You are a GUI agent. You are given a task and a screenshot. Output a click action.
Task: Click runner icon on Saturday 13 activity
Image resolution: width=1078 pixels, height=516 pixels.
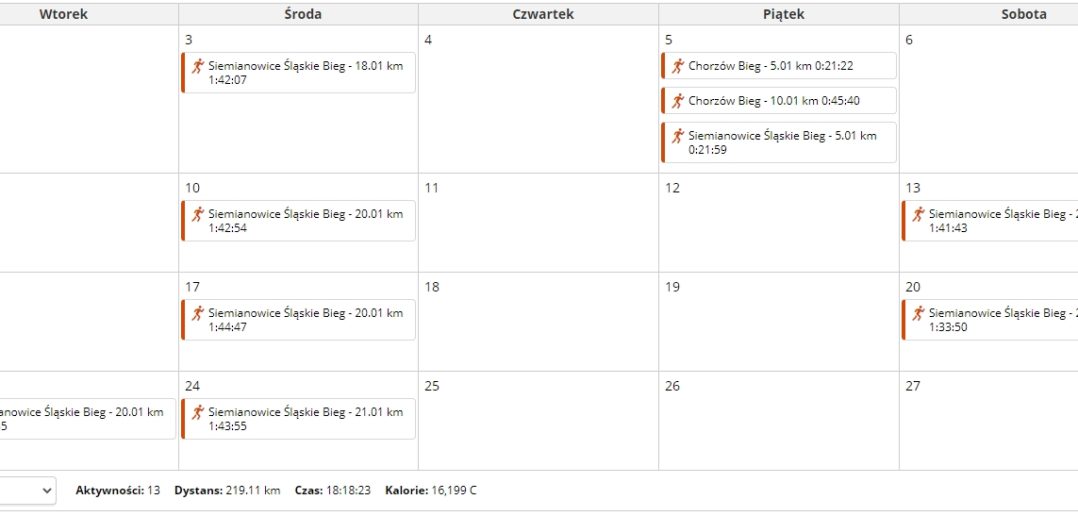tap(918, 214)
